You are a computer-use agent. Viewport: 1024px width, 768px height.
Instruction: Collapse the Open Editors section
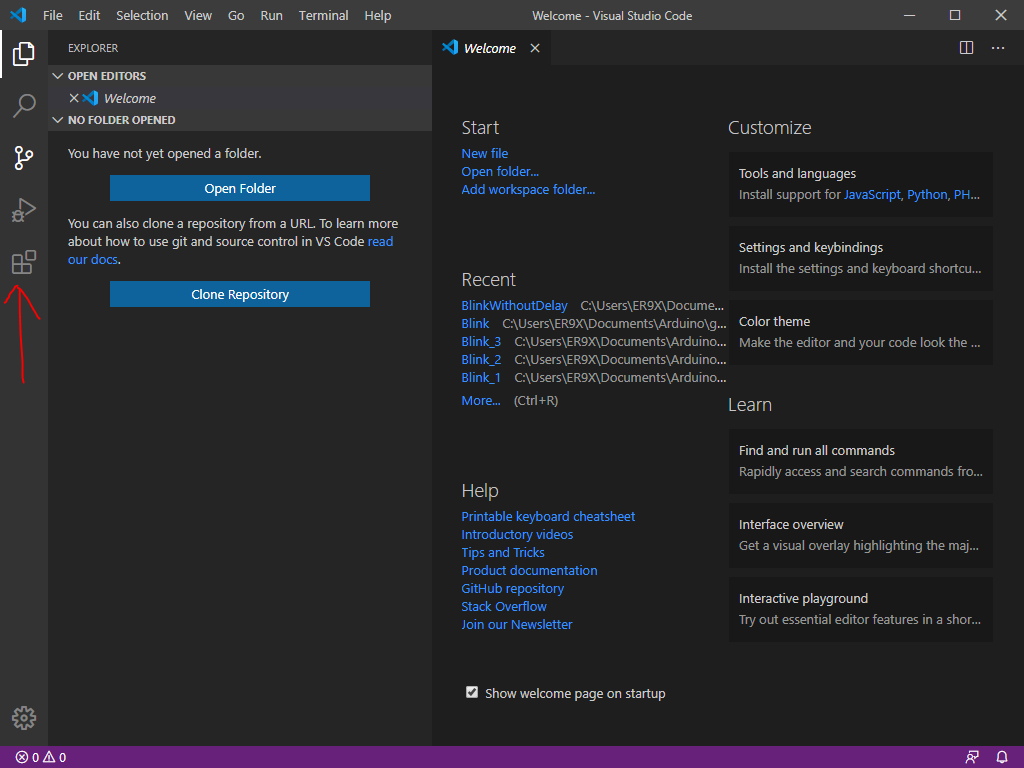[x=57, y=76]
